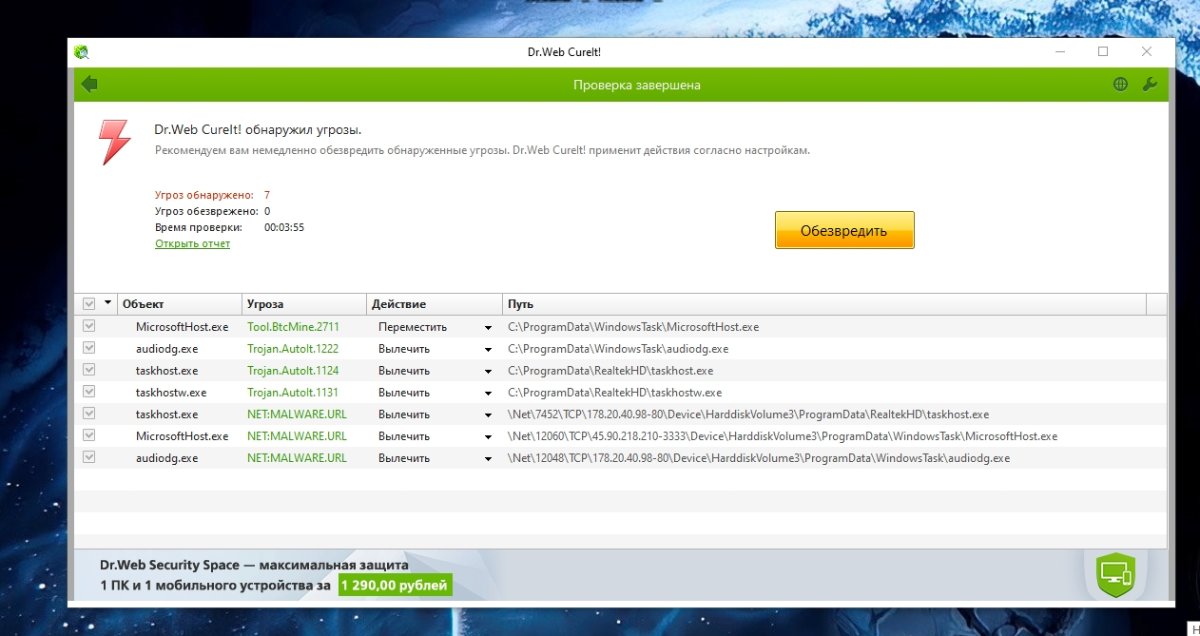Click the Dr.Web Security Space banner text
Viewport: 1200px width, 636px height.
(x=254, y=565)
